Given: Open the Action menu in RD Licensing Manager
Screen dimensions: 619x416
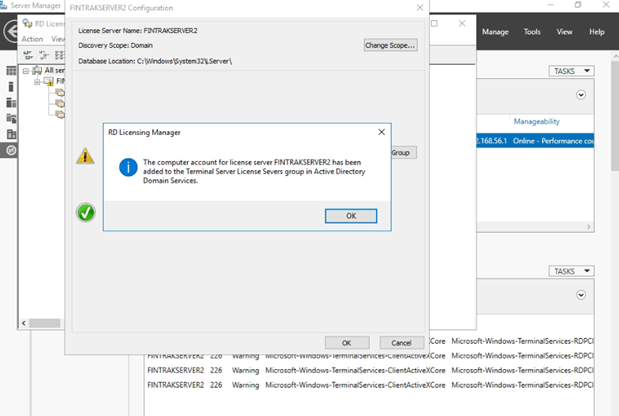Looking at the screenshot, I should coord(32,39).
